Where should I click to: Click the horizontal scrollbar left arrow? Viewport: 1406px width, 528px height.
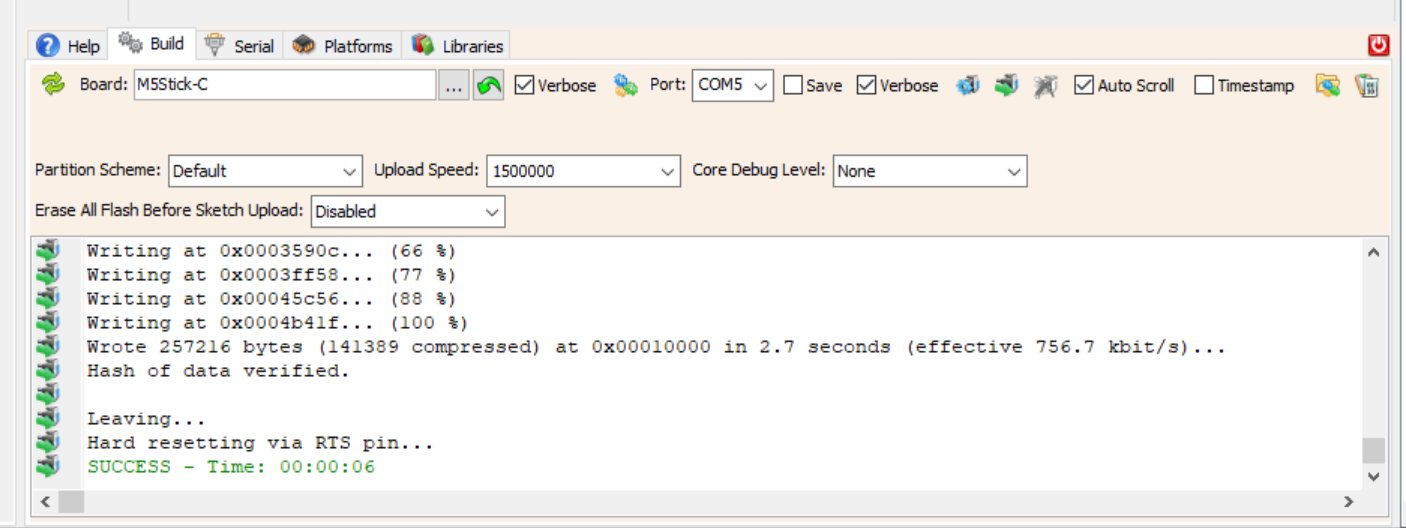point(45,501)
